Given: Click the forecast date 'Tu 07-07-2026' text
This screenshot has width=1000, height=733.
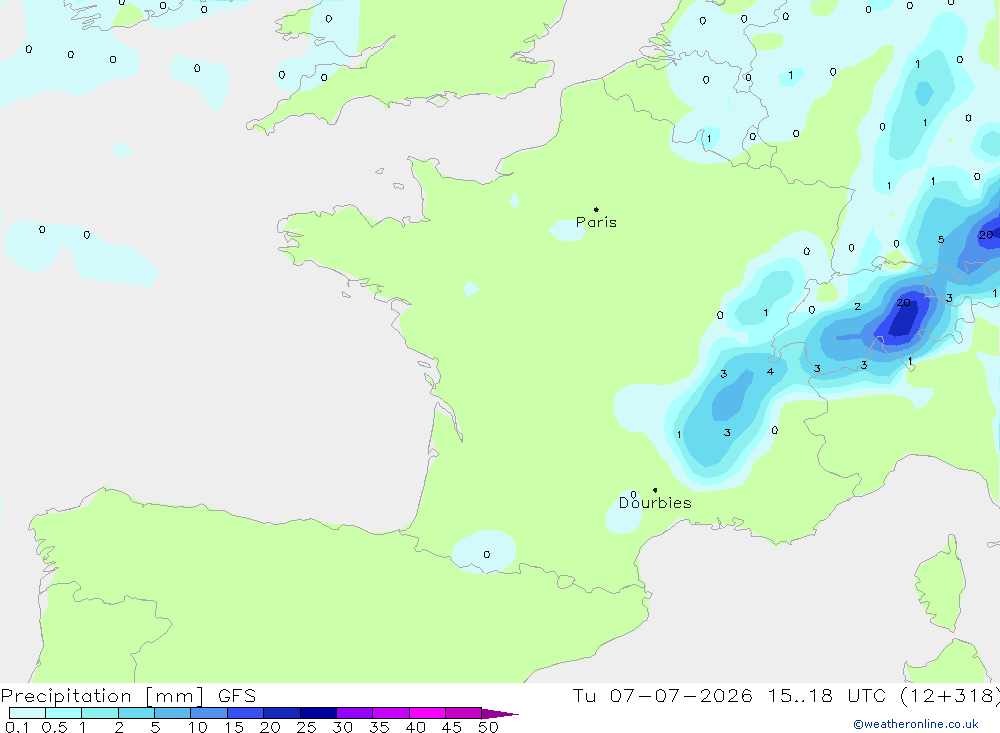Looking at the screenshot, I should pos(662,696).
